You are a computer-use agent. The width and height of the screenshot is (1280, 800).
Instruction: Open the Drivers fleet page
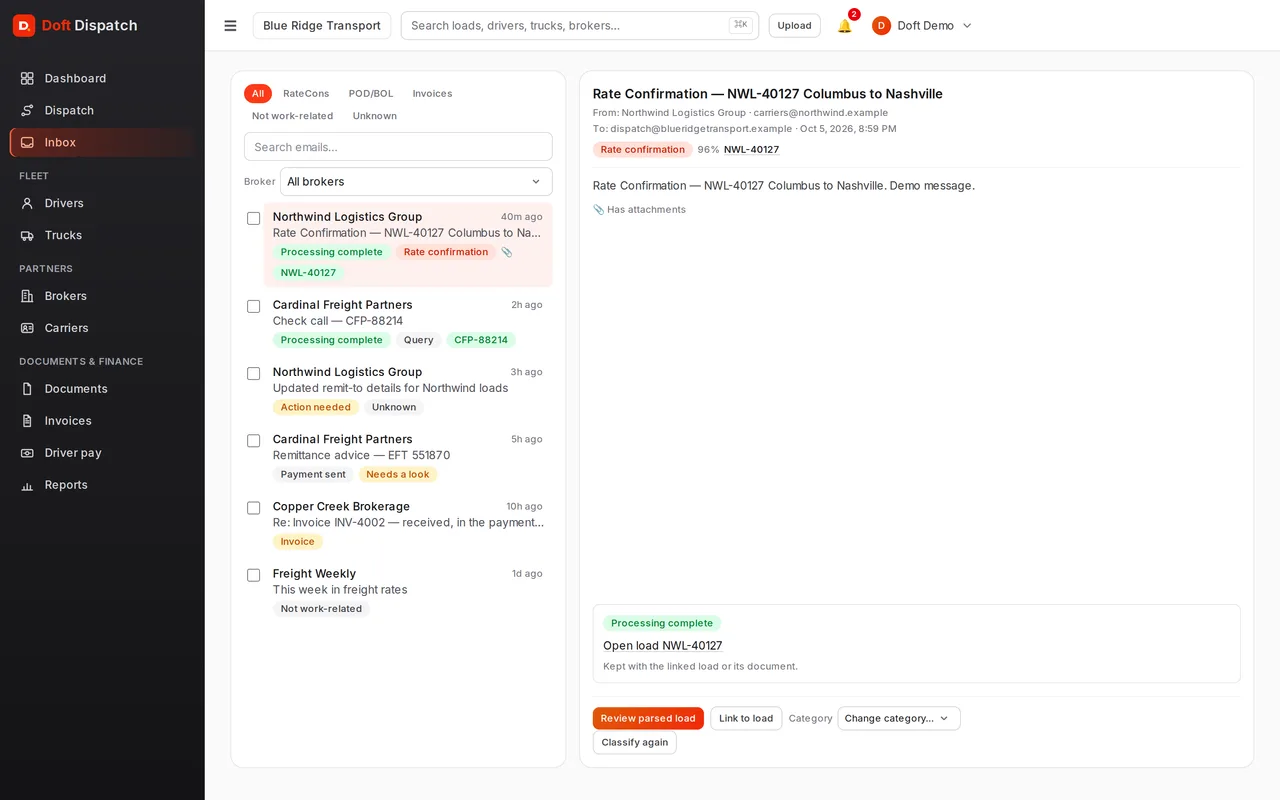coord(102,203)
